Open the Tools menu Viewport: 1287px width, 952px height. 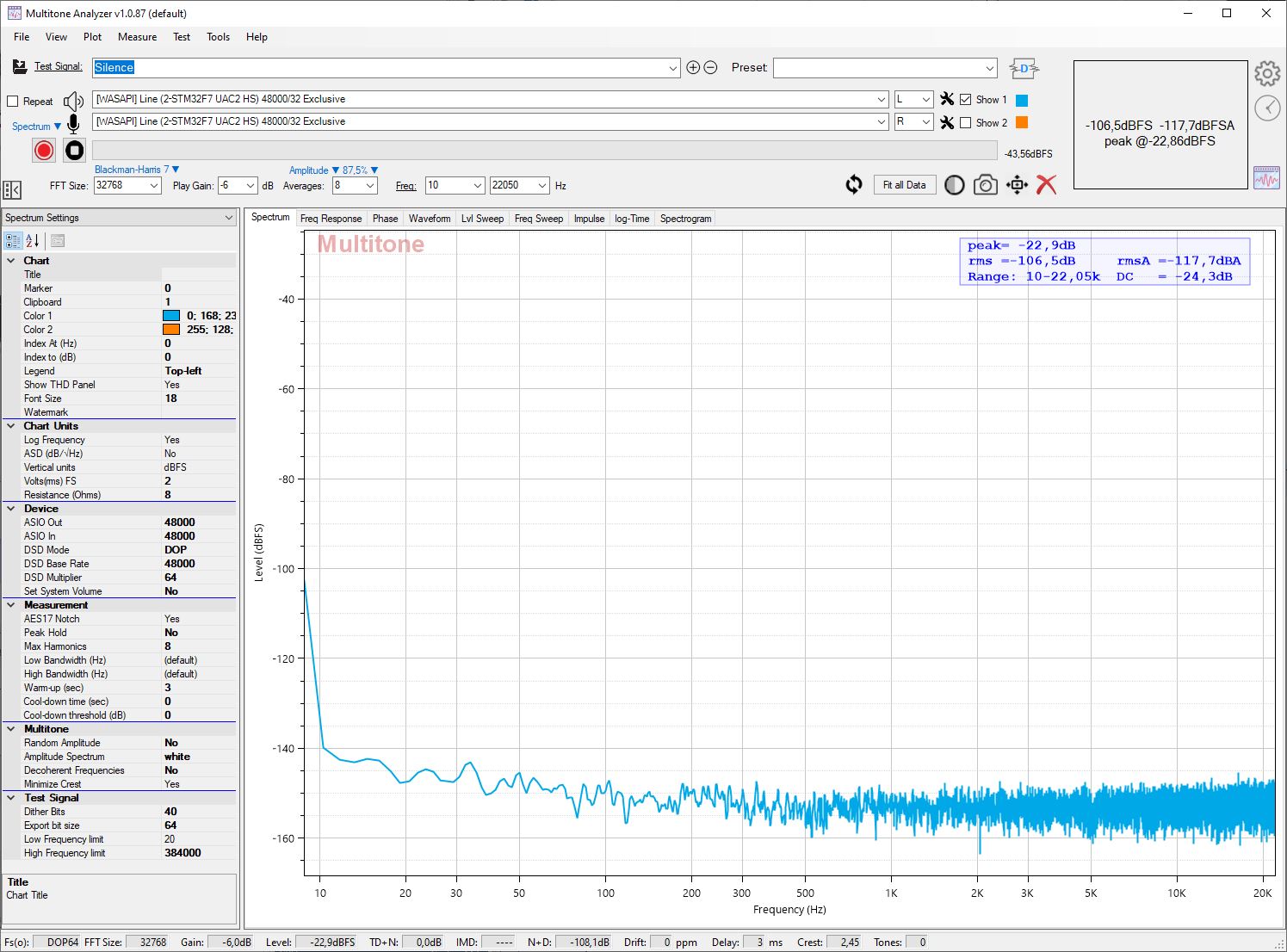(x=218, y=37)
